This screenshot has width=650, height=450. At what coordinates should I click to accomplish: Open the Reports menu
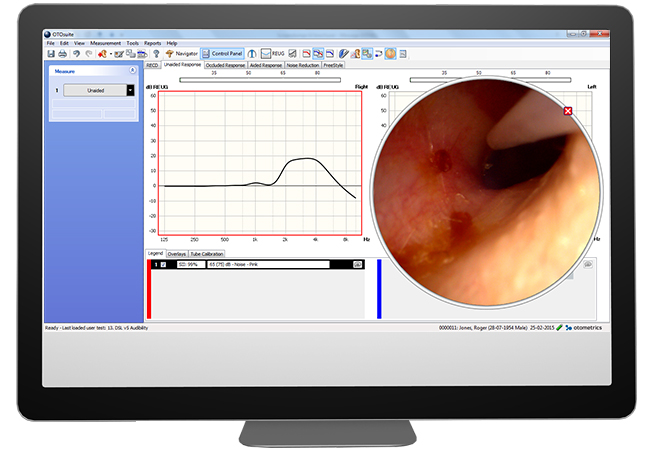pos(152,43)
